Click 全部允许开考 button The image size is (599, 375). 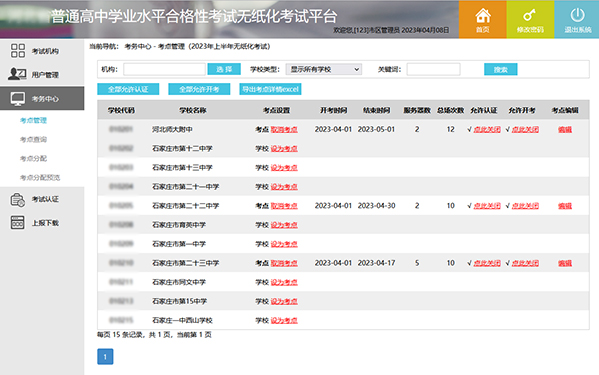click(x=199, y=89)
